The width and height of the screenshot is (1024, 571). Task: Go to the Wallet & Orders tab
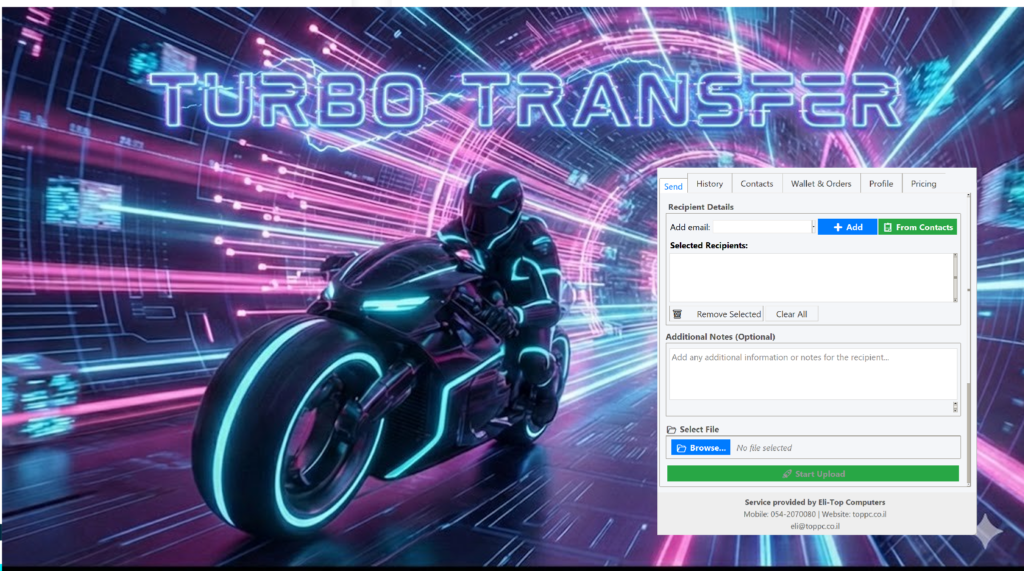pyautogui.click(x=821, y=184)
